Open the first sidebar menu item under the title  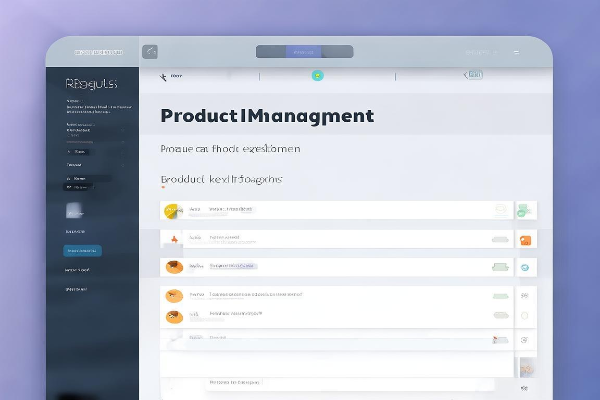coord(73,101)
